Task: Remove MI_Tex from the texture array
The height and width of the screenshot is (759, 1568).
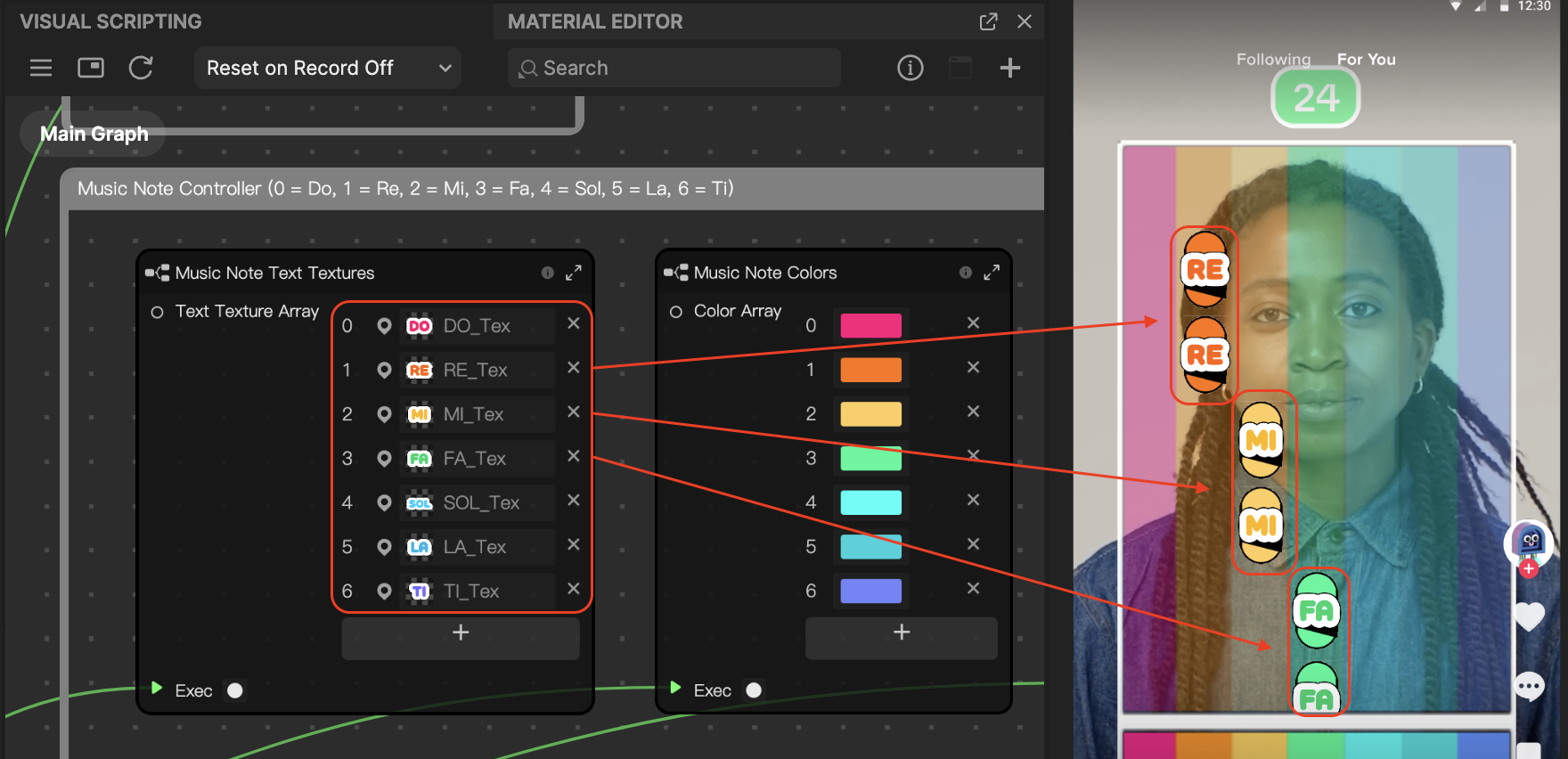Action: click(574, 412)
